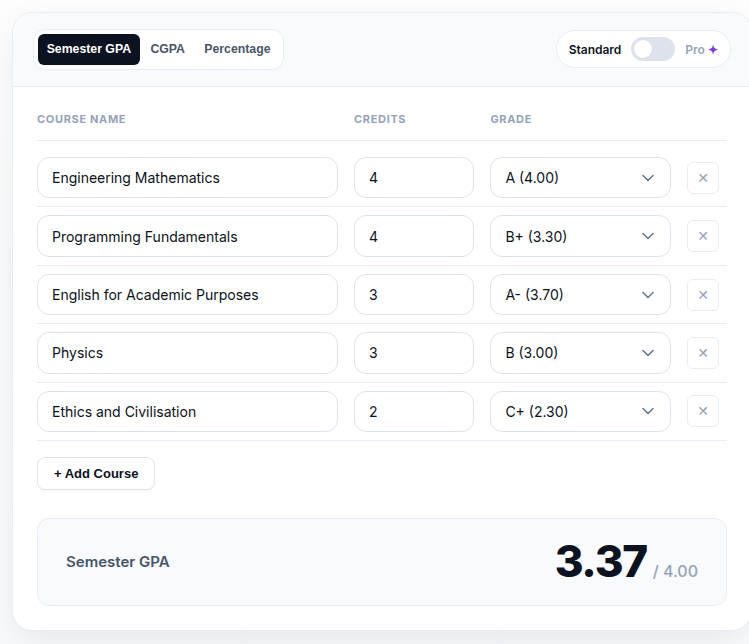Image resolution: width=749 pixels, height=644 pixels.
Task: Edit credits field for Programming Fundamentals
Action: [x=414, y=236]
